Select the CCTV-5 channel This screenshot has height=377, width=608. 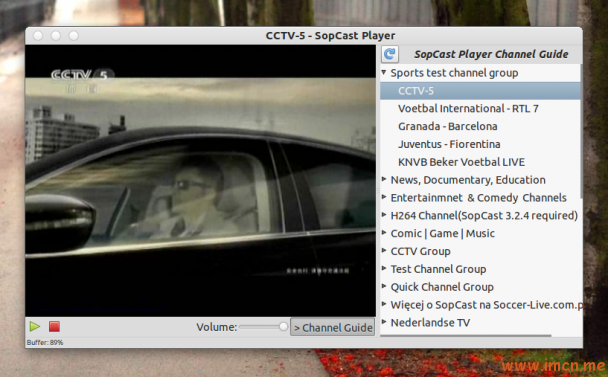(480, 91)
